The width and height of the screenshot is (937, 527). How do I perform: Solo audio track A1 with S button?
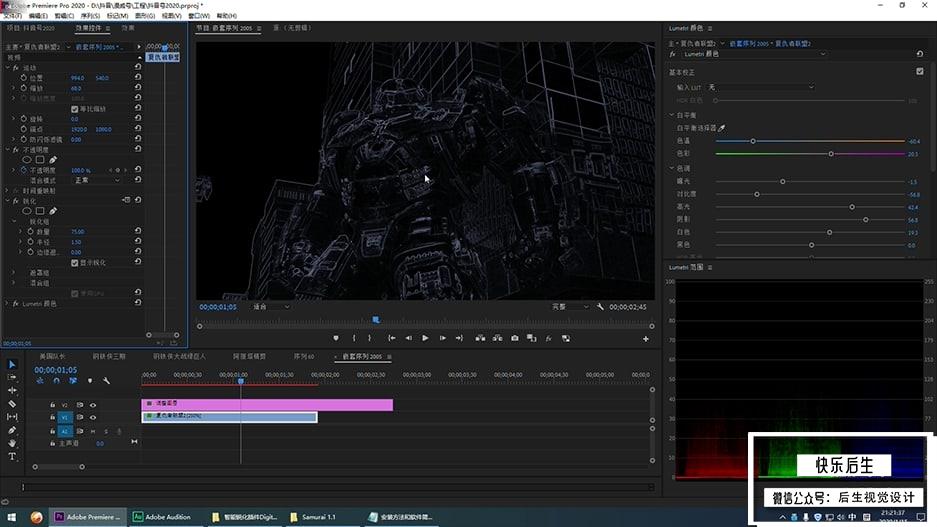106,431
